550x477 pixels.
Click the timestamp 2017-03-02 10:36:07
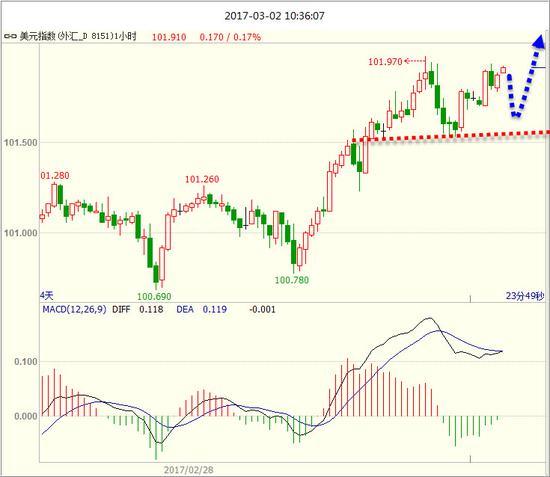(274, 16)
